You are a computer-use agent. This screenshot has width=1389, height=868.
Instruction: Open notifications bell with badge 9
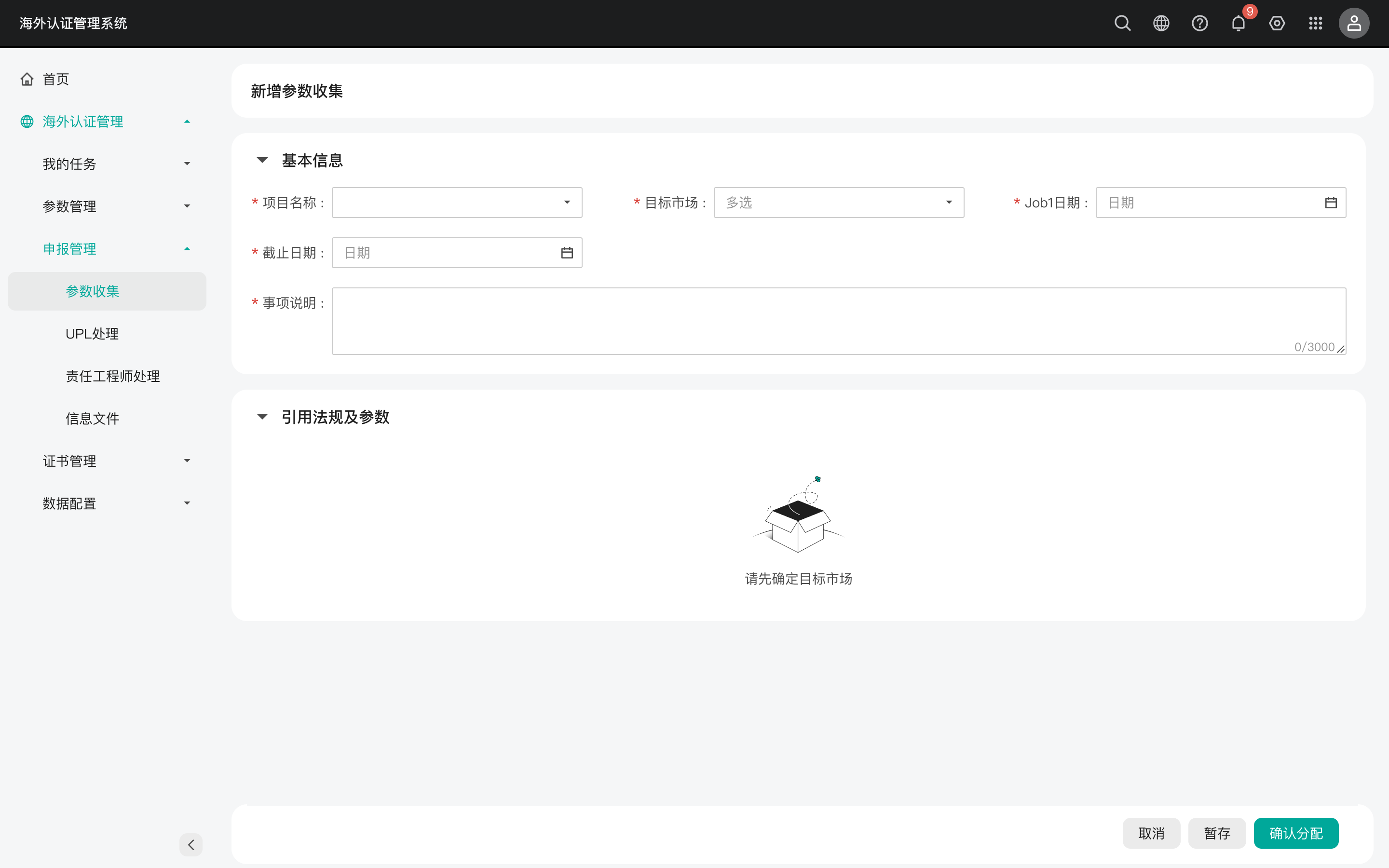pos(1238,23)
